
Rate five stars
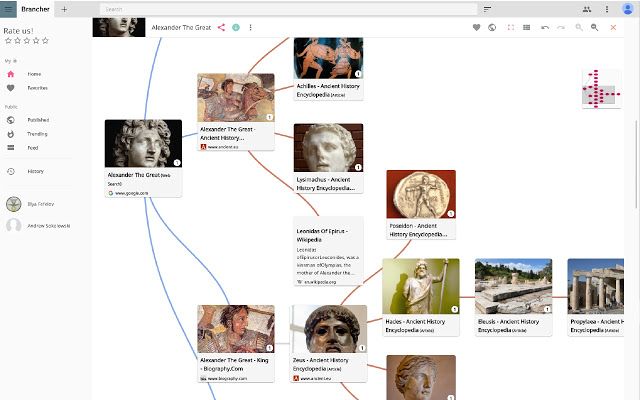[45, 40]
